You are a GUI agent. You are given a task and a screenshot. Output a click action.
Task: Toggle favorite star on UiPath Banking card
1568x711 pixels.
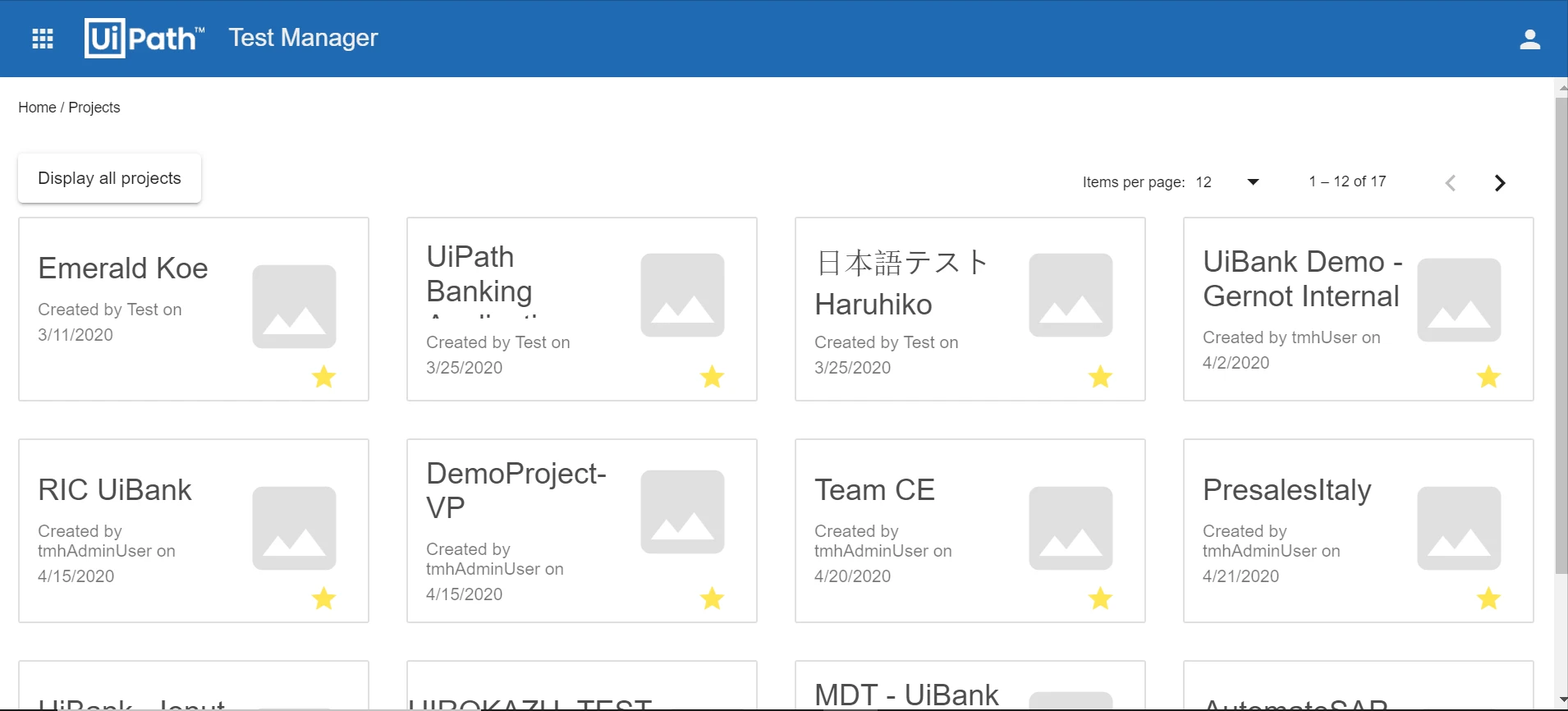click(713, 377)
